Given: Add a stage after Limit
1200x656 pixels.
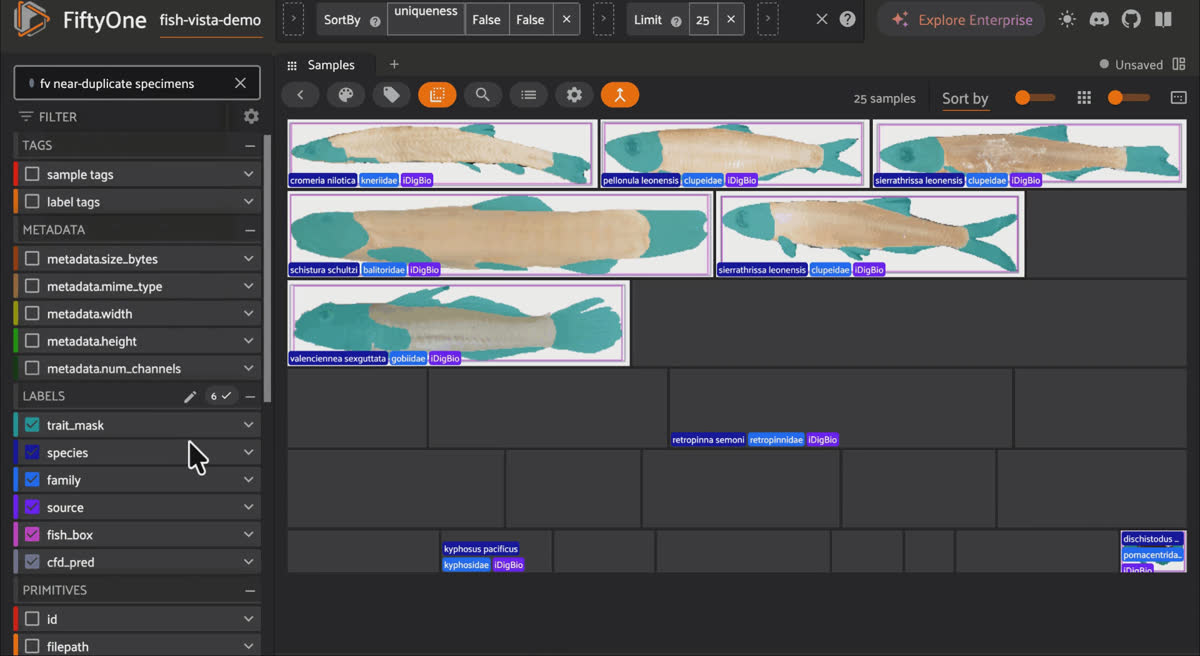Looking at the screenshot, I should [767, 19].
